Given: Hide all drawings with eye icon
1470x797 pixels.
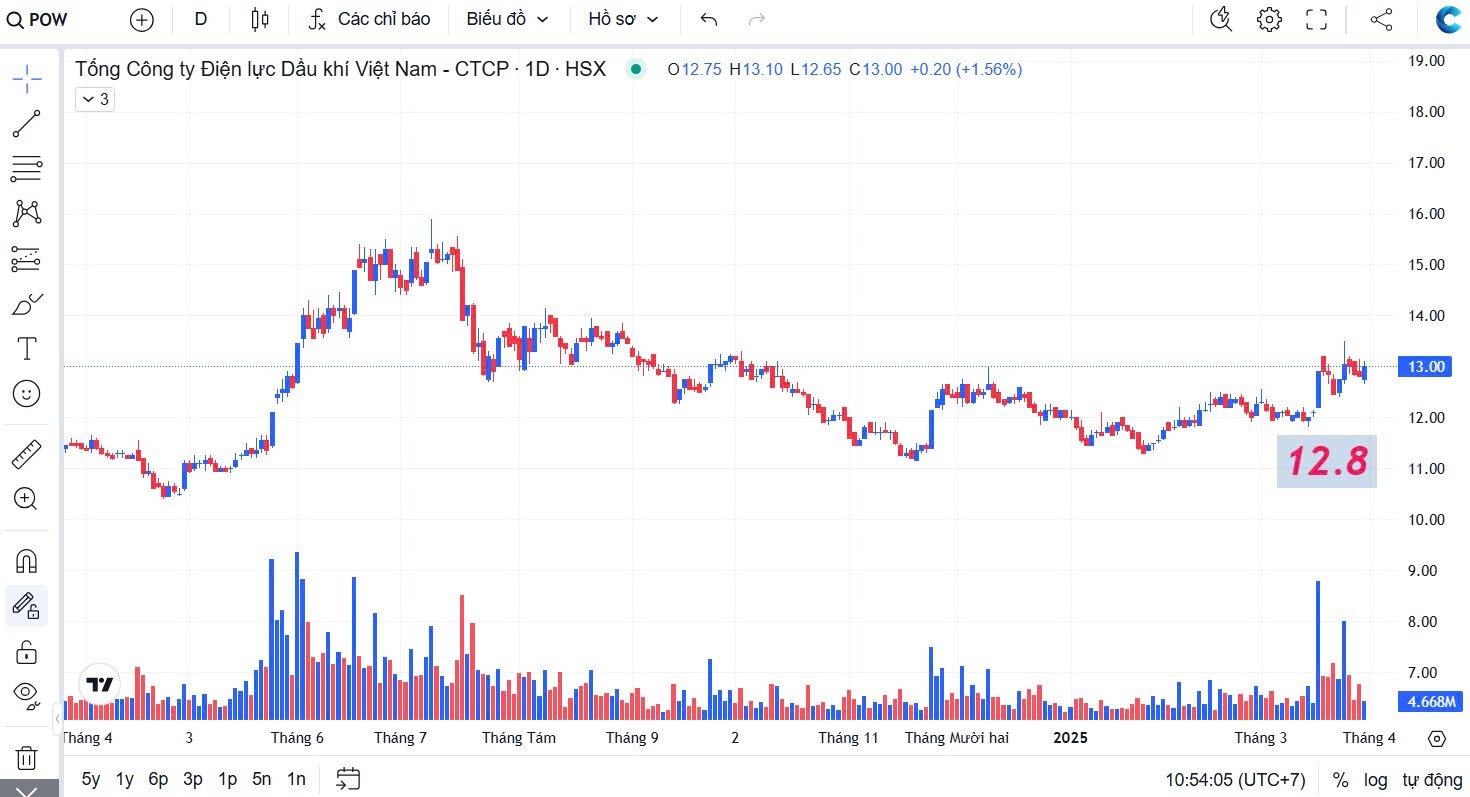Looking at the screenshot, I should pyautogui.click(x=27, y=694).
